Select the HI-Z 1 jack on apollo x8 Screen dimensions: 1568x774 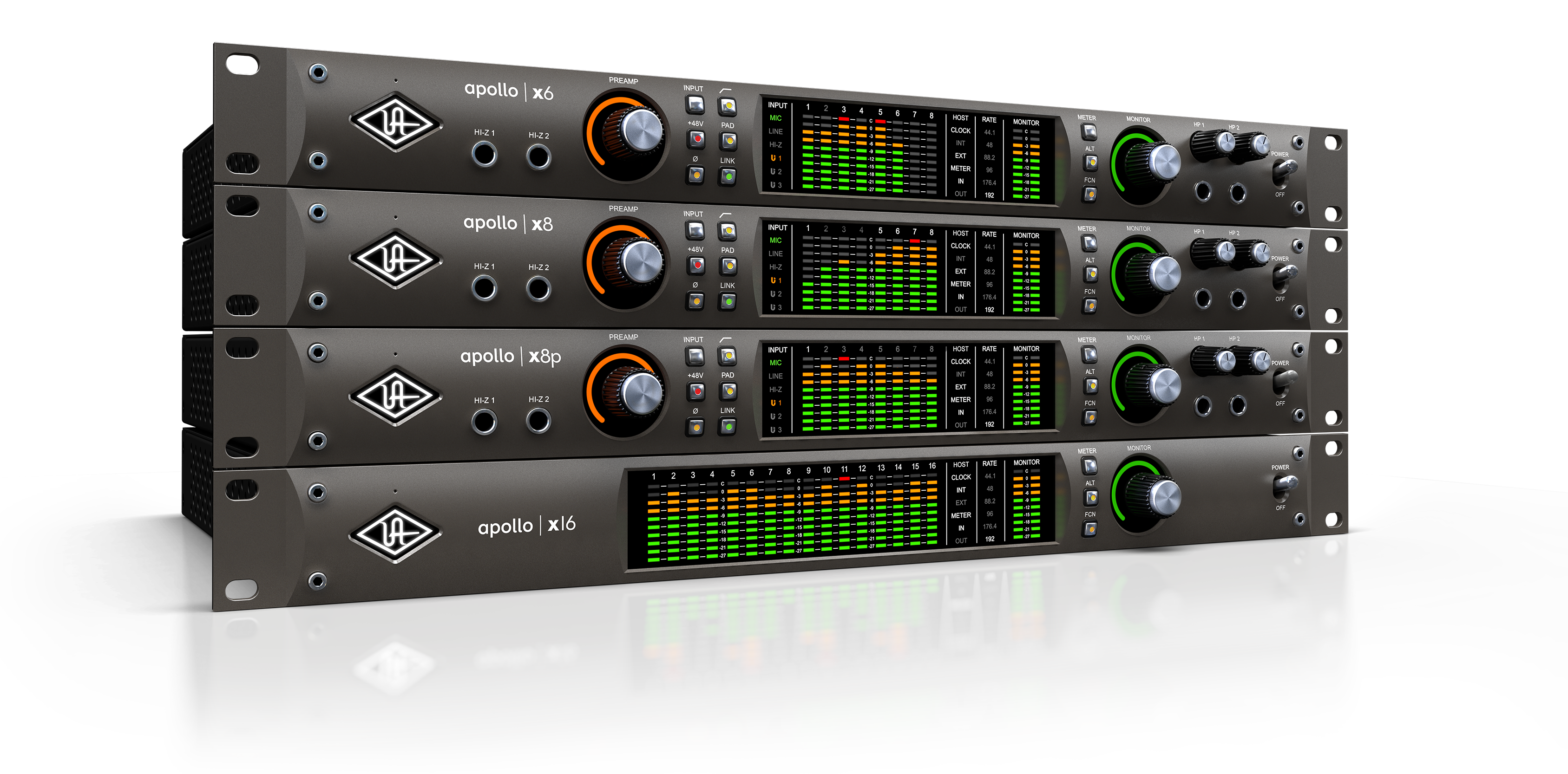[x=485, y=287]
